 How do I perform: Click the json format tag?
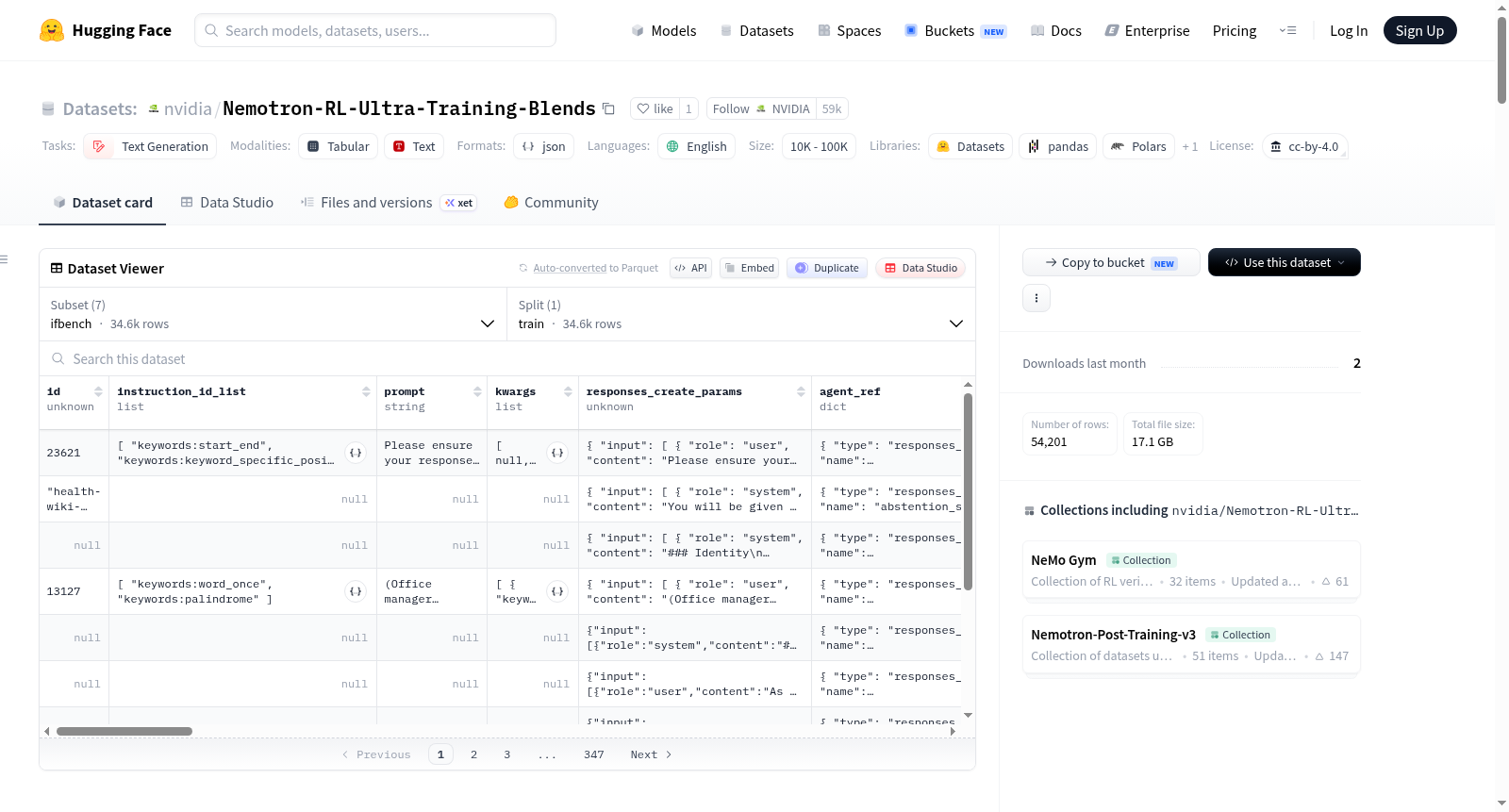coord(543,146)
